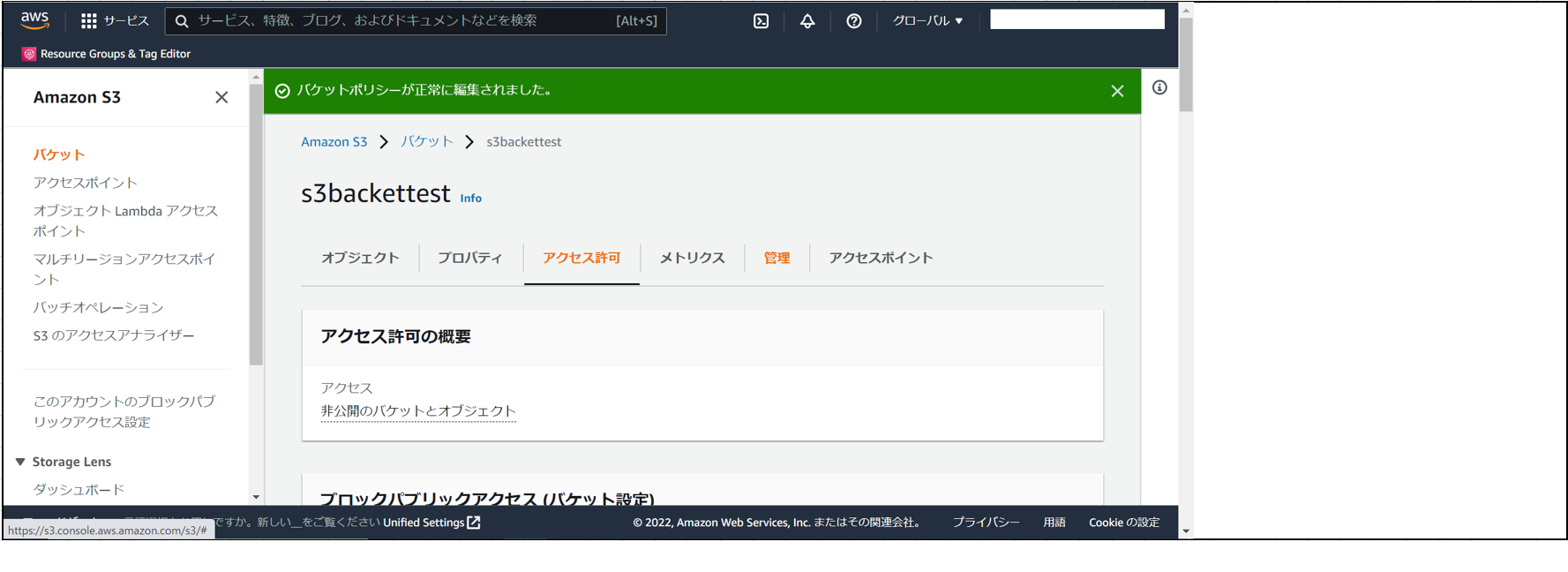Click the sidebar scrollbar down arrow
Screen dimensions: 1568x572
click(x=256, y=497)
